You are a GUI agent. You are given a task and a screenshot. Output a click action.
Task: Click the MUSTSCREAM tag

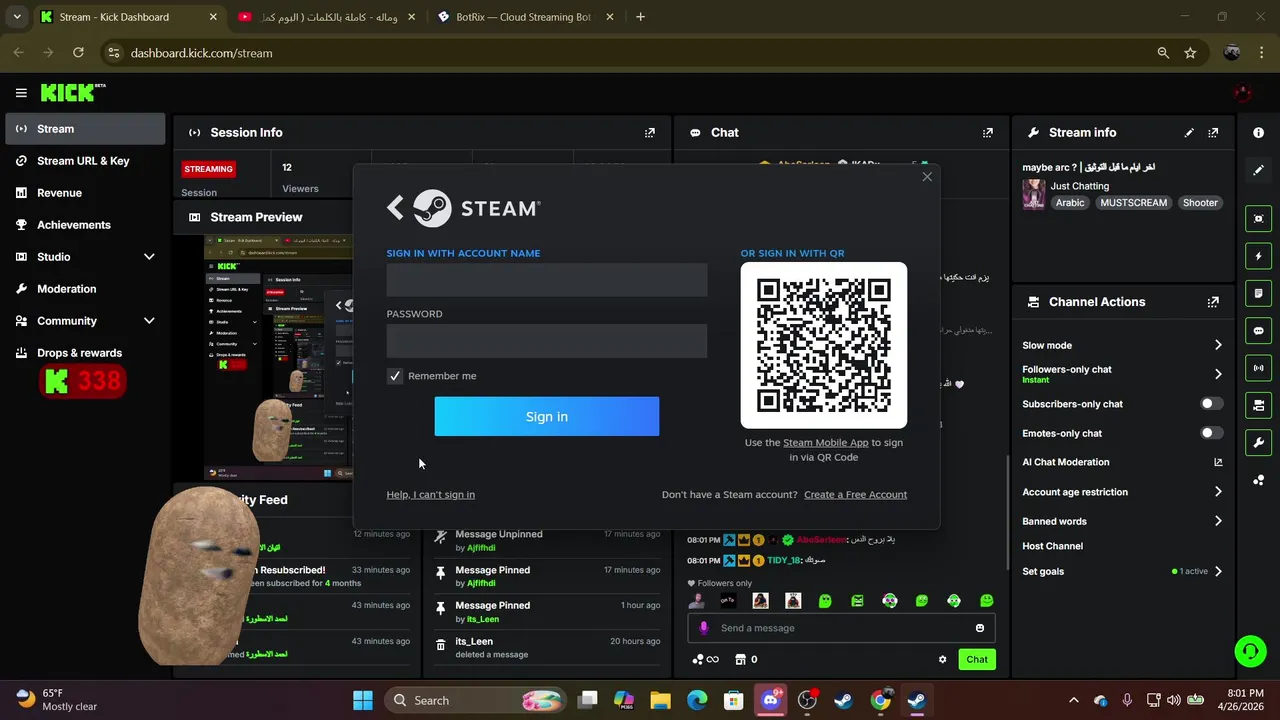(x=1134, y=202)
